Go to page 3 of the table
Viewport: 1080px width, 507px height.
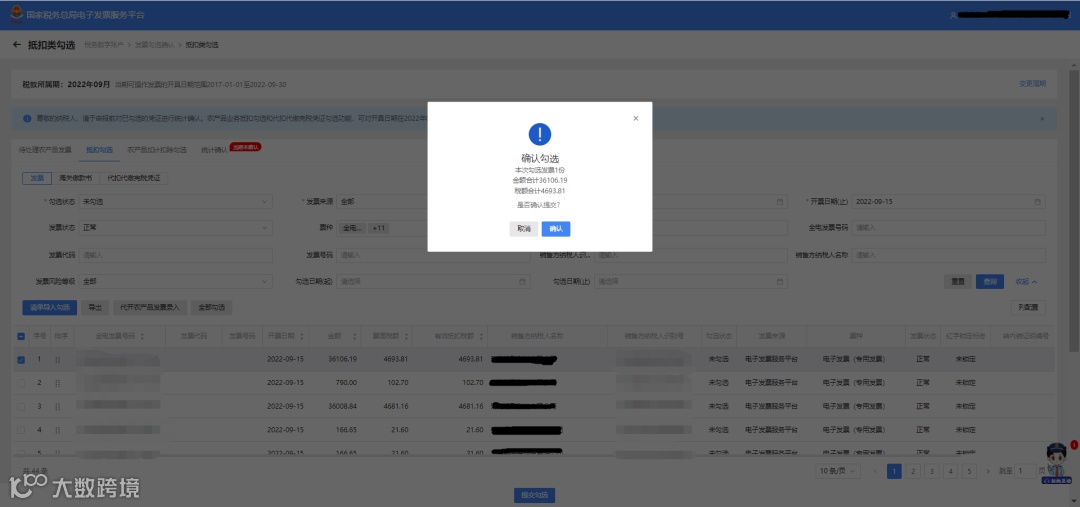[931, 471]
